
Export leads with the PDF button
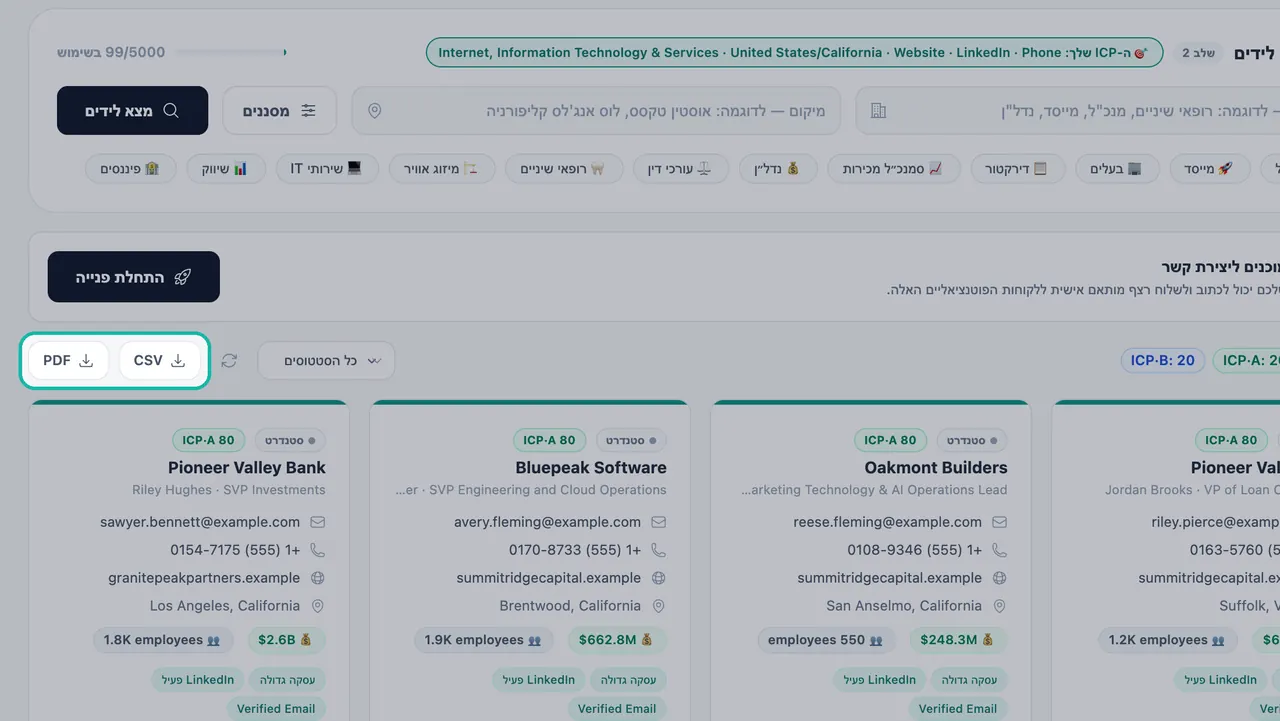point(68,361)
